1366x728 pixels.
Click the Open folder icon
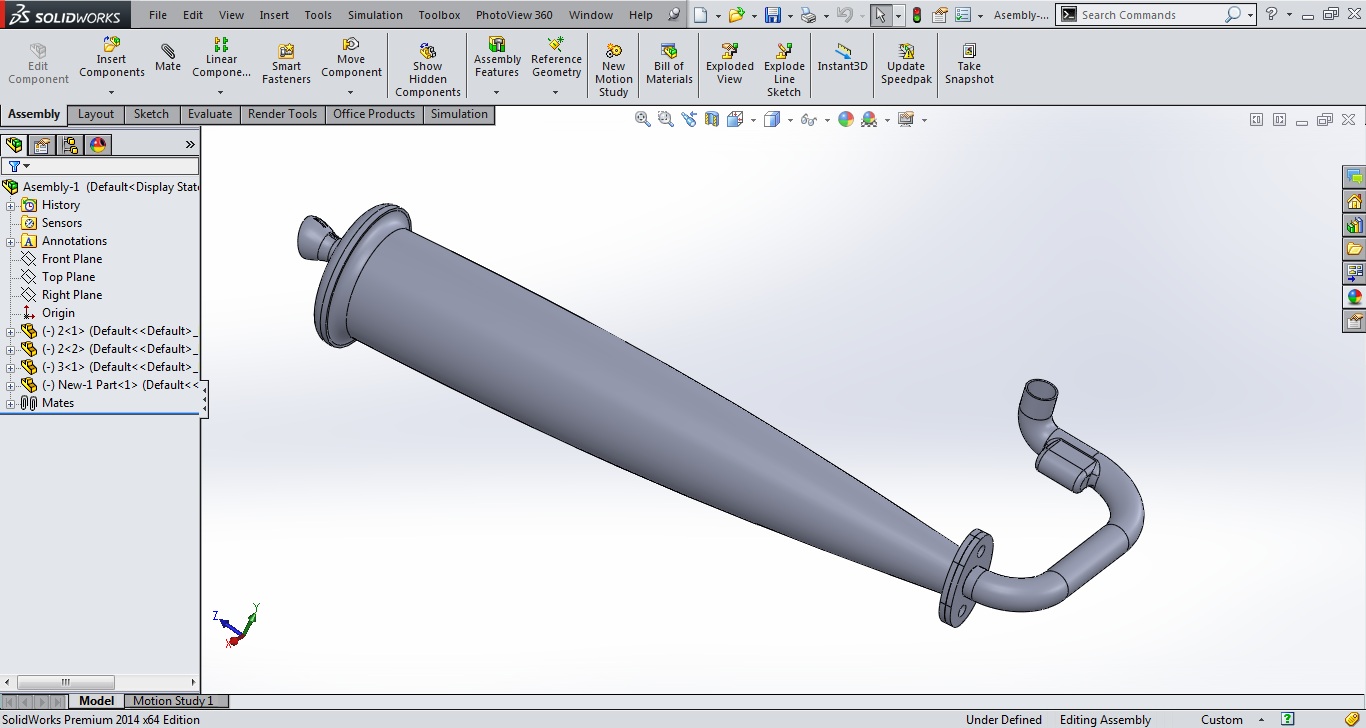point(736,15)
